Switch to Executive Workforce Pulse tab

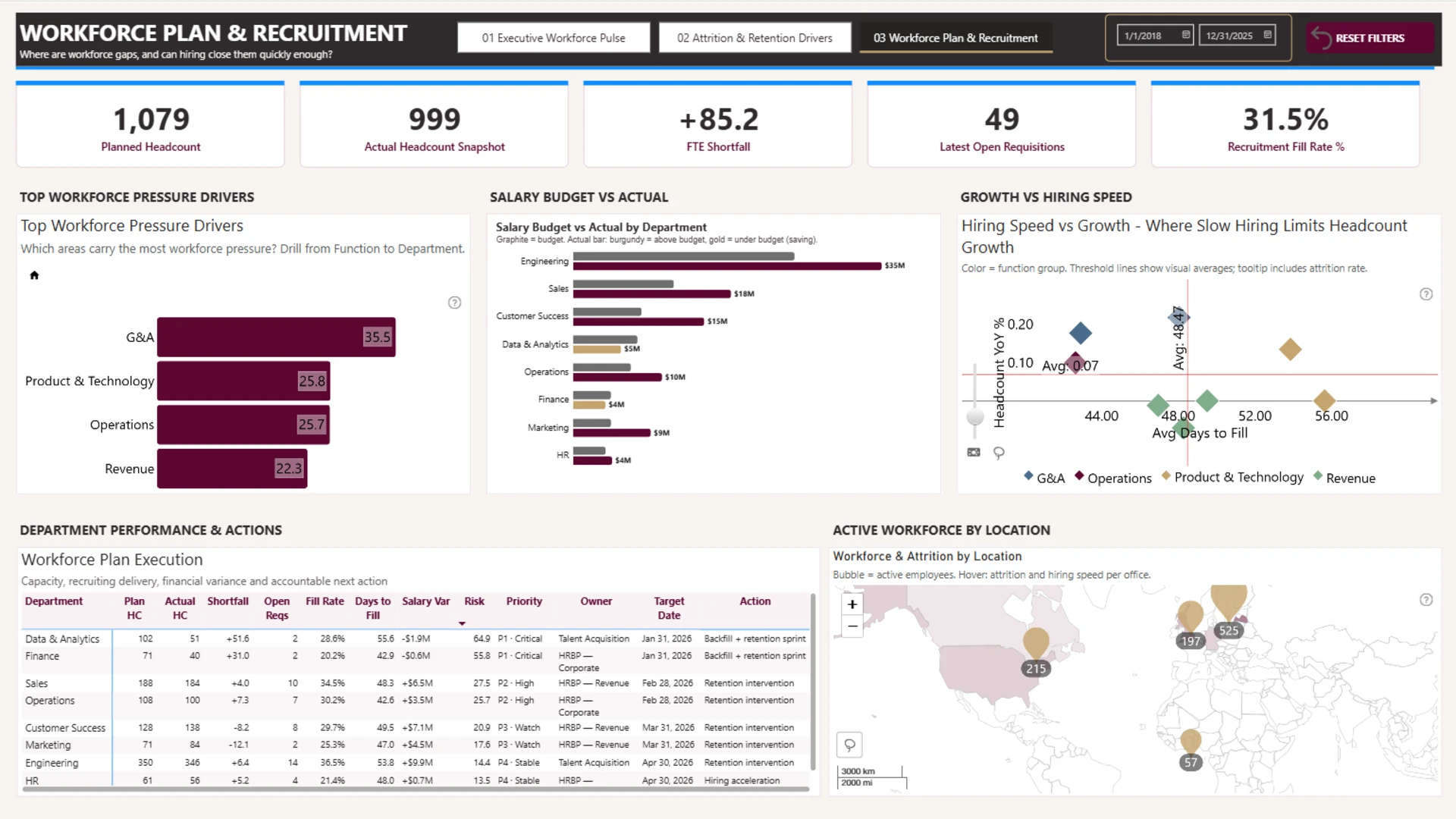coord(554,38)
